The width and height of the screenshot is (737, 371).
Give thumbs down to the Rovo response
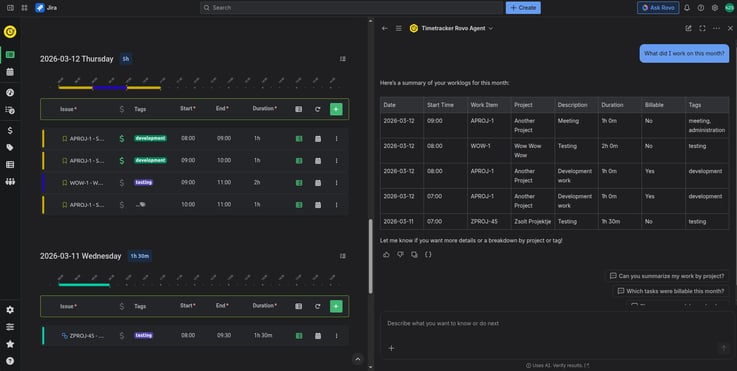pos(400,254)
